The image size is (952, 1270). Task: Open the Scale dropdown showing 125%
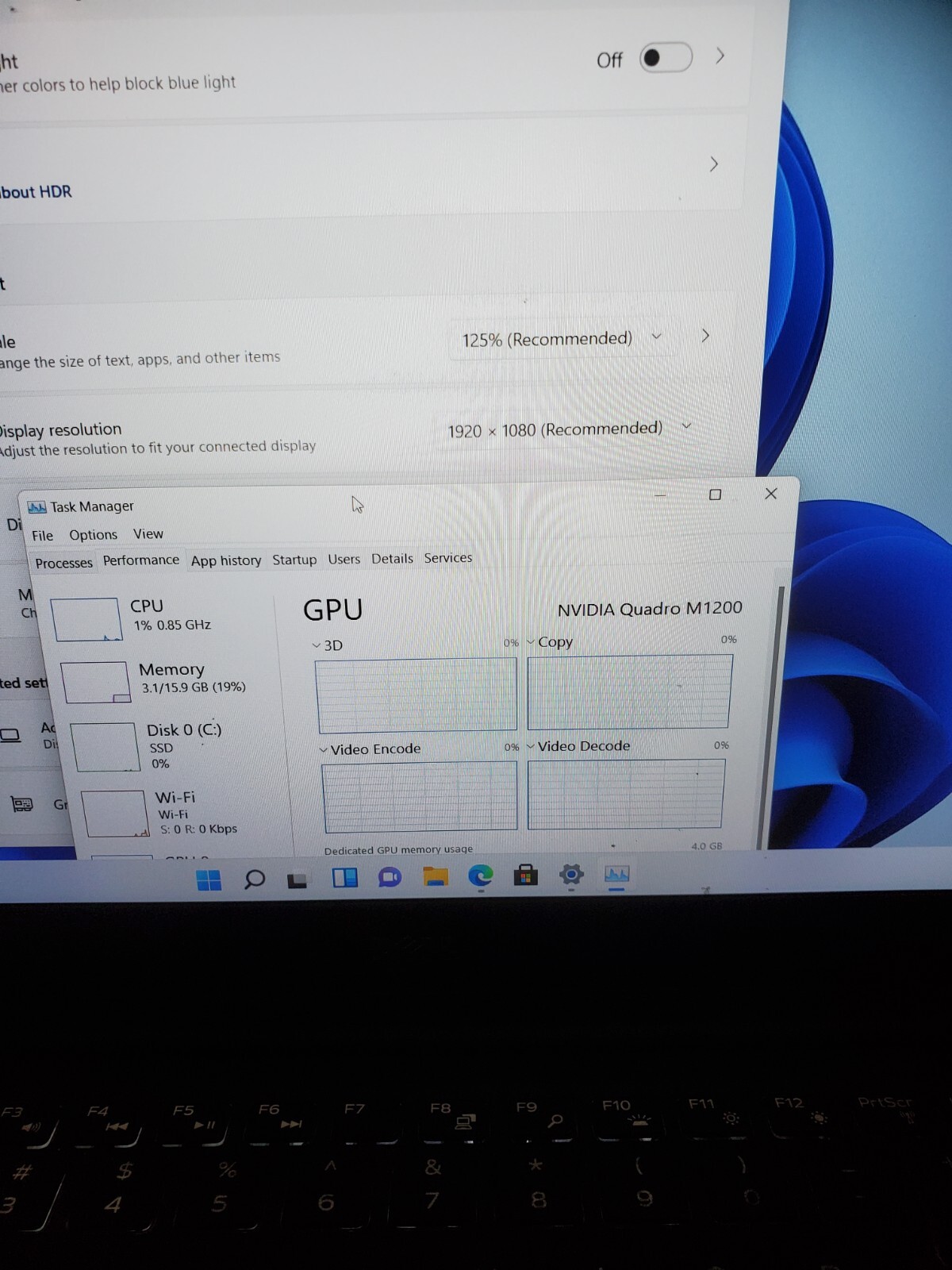click(559, 339)
